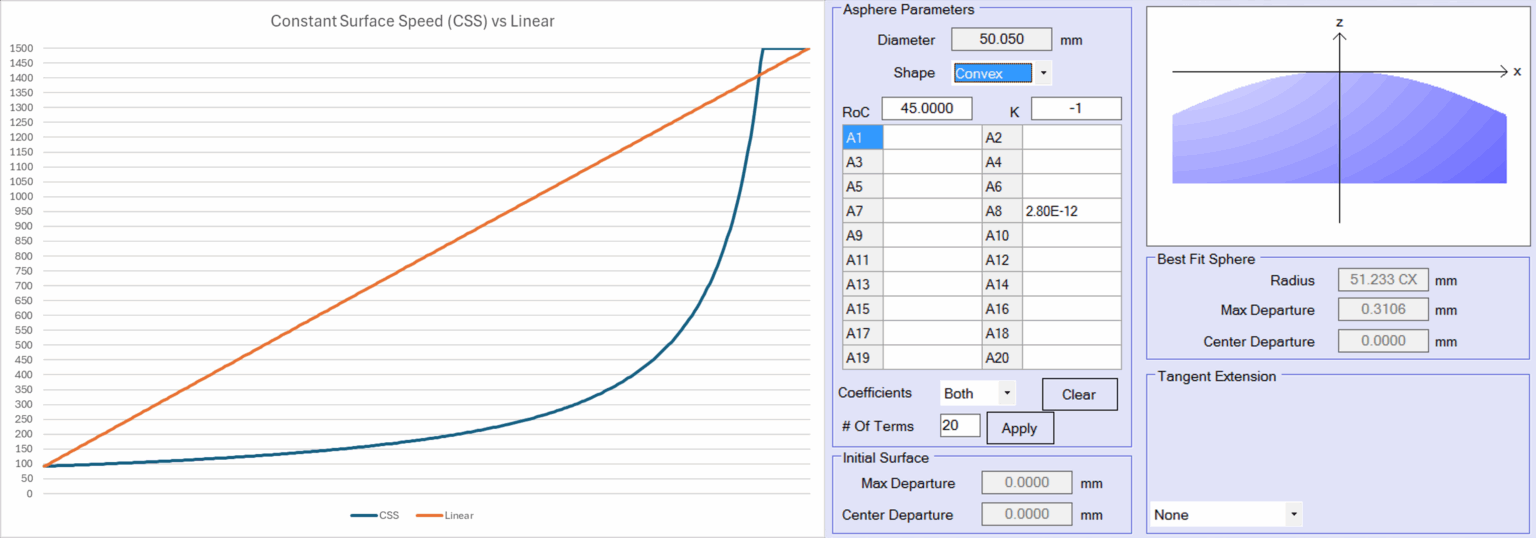The height and width of the screenshot is (538, 1536).
Task: Select the A17 coefficient cell
Action: (932, 333)
